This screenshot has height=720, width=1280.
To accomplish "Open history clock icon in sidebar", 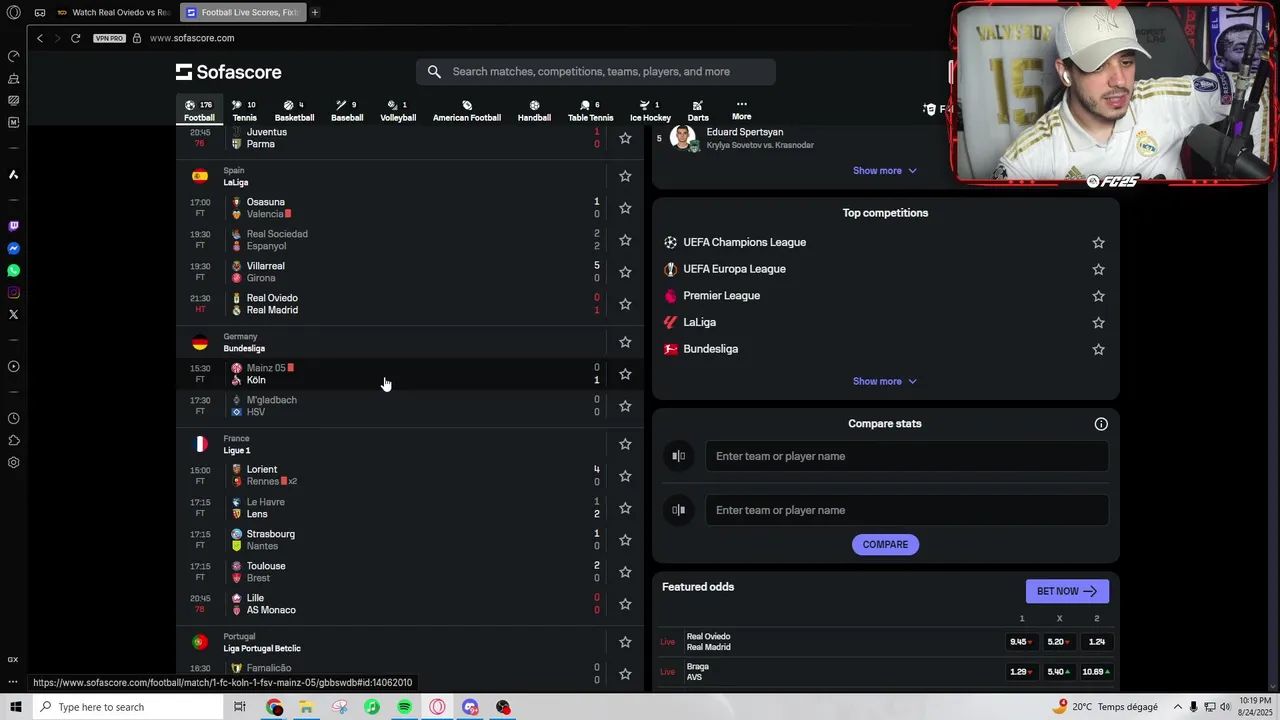I will (13, 418).
